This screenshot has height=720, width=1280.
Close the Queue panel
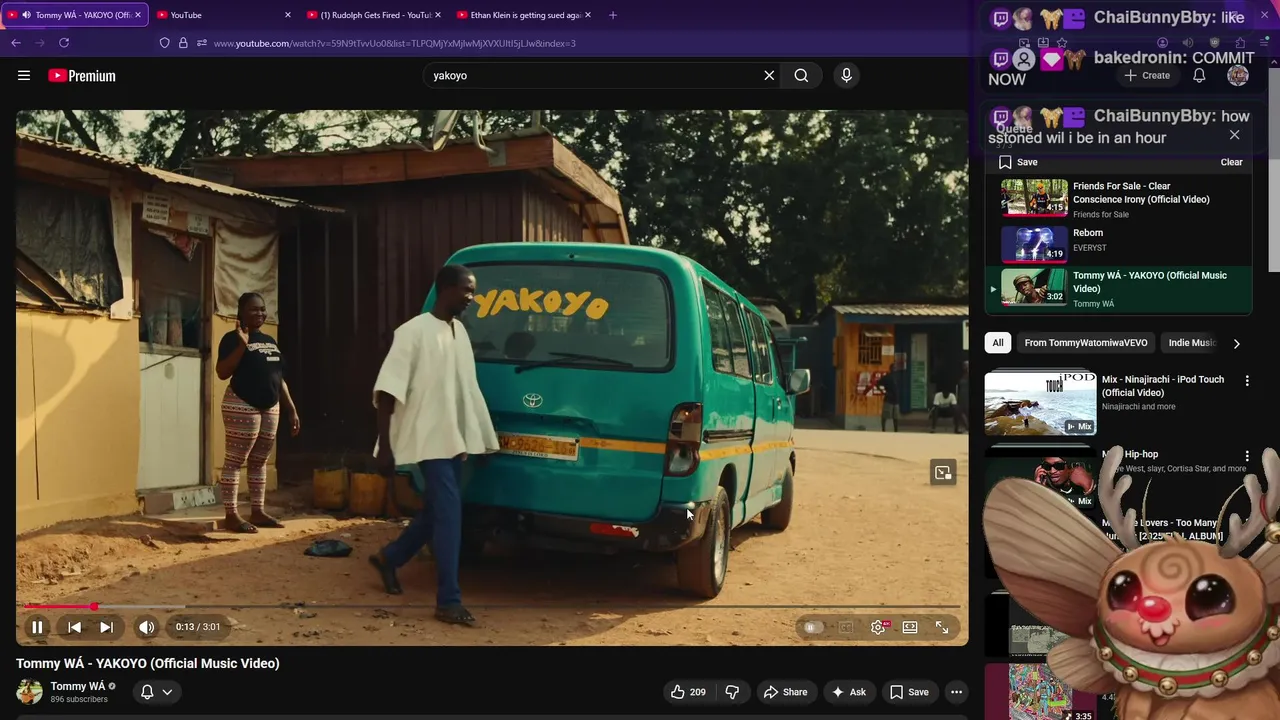click(x=1234, y=135)
